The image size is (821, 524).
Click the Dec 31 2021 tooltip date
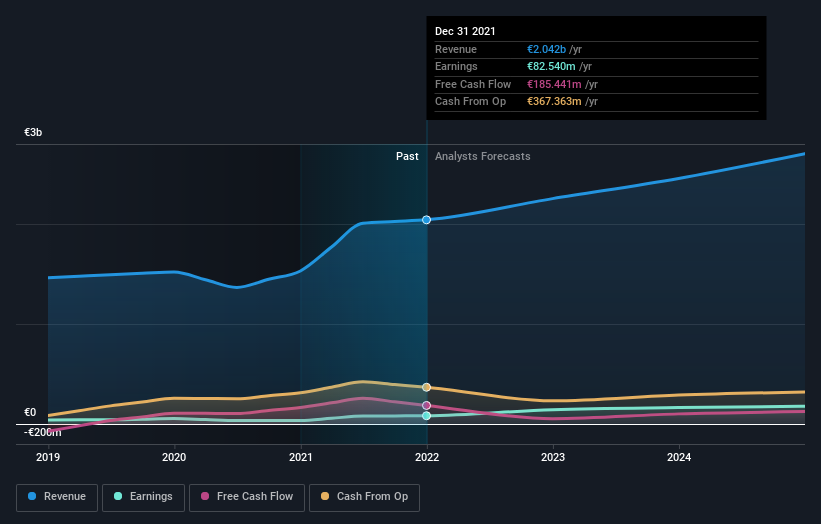coord(465,31)
